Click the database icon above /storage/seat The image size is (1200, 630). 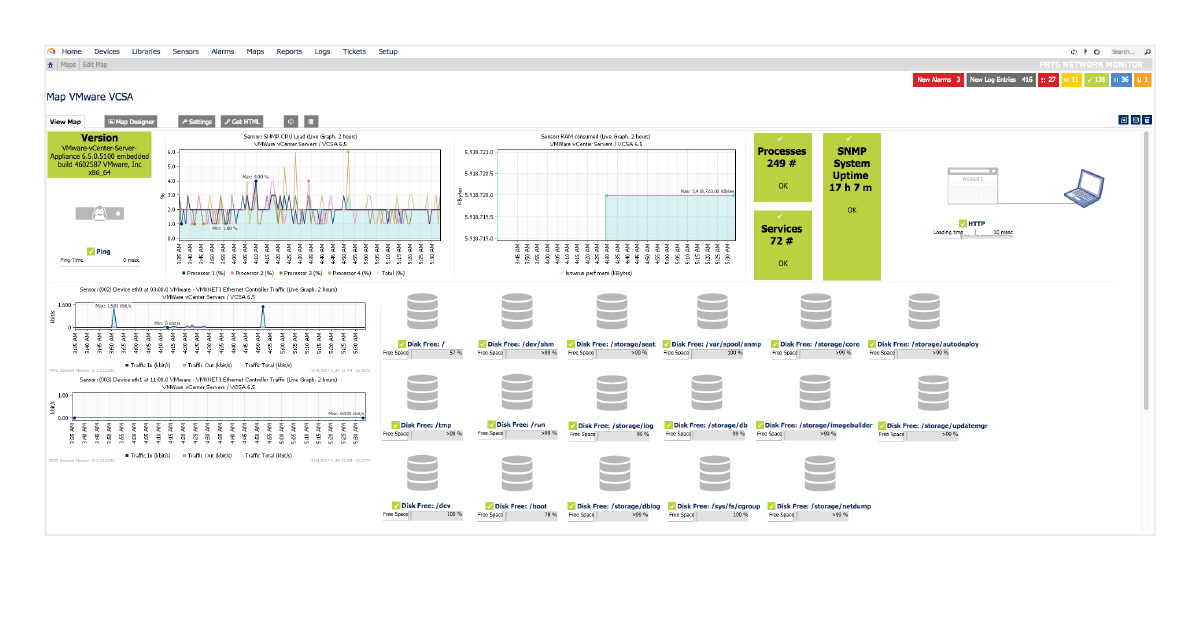[x=612, y=312]
